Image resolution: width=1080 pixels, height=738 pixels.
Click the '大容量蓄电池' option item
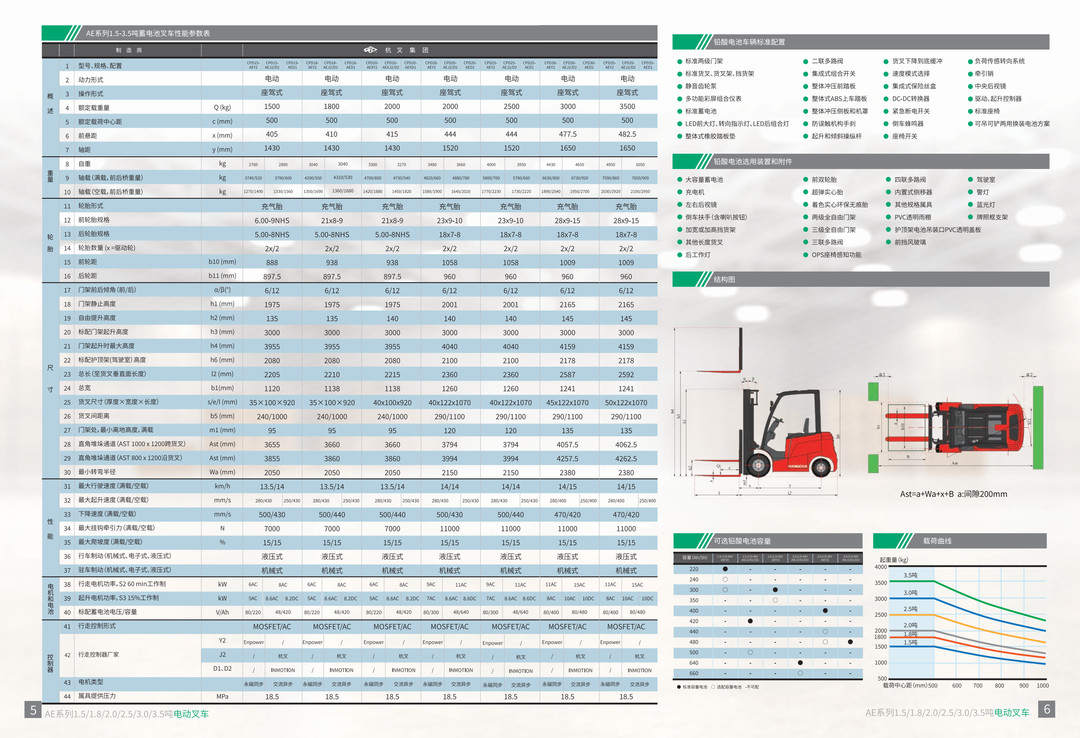coord(704,180)
